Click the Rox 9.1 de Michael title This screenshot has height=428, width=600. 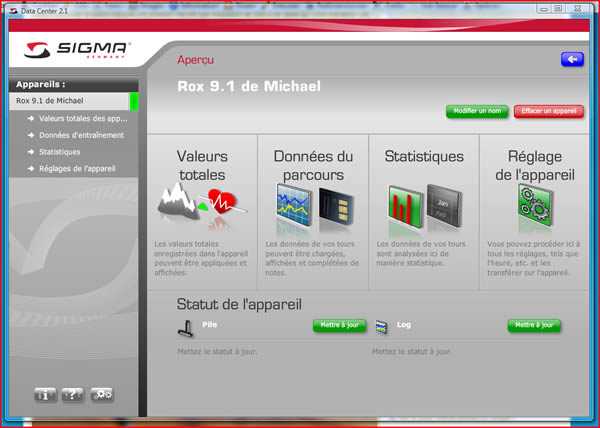point(249,86)
